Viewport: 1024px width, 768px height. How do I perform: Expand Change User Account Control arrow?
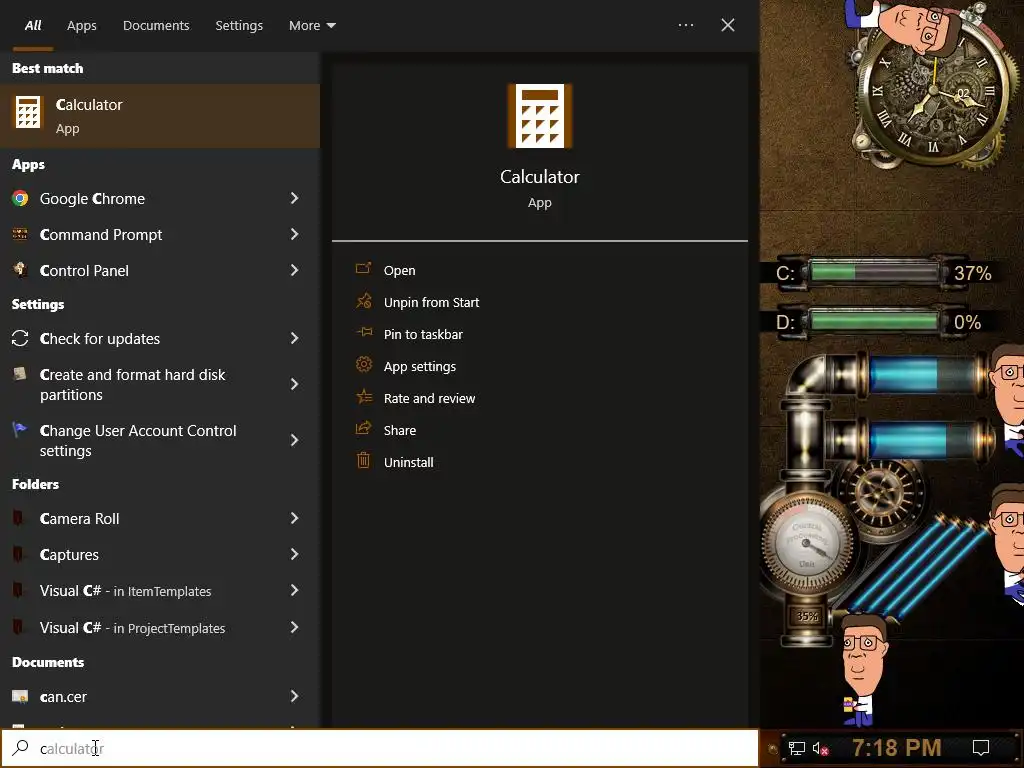tap(295, 440)
